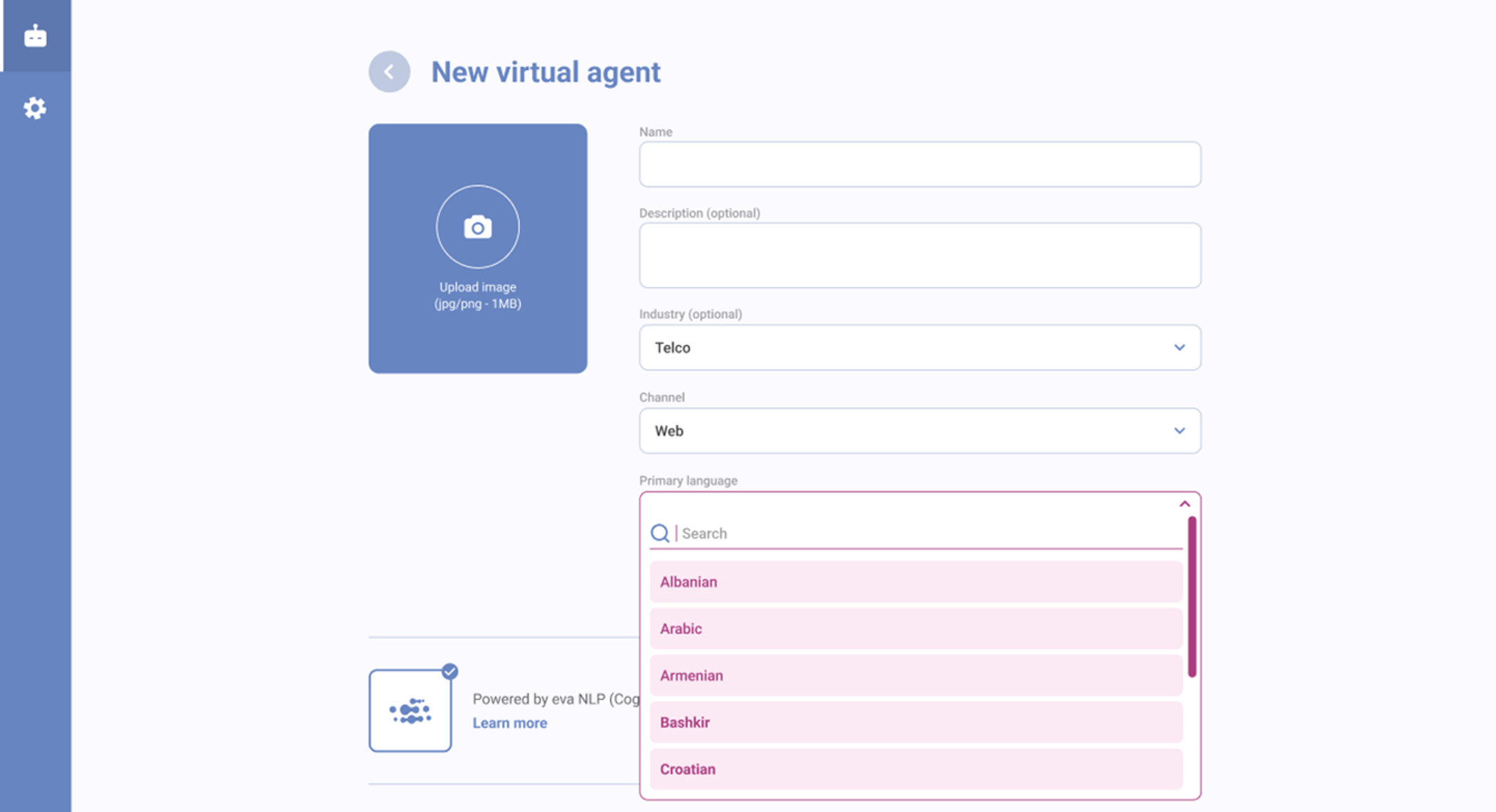Focus the Name input field
1496x812 pixels.
pos(920,165)
